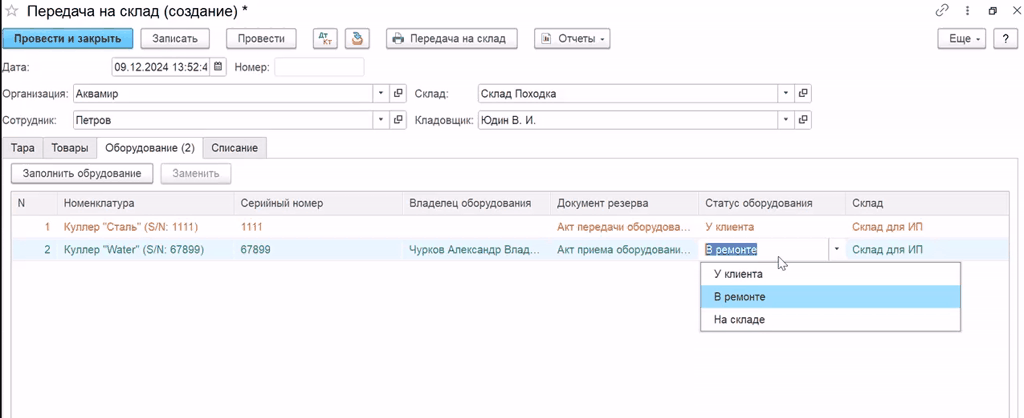Click Провести и закрыть button
Screen dimensions: 1024x418
point(67,39)
